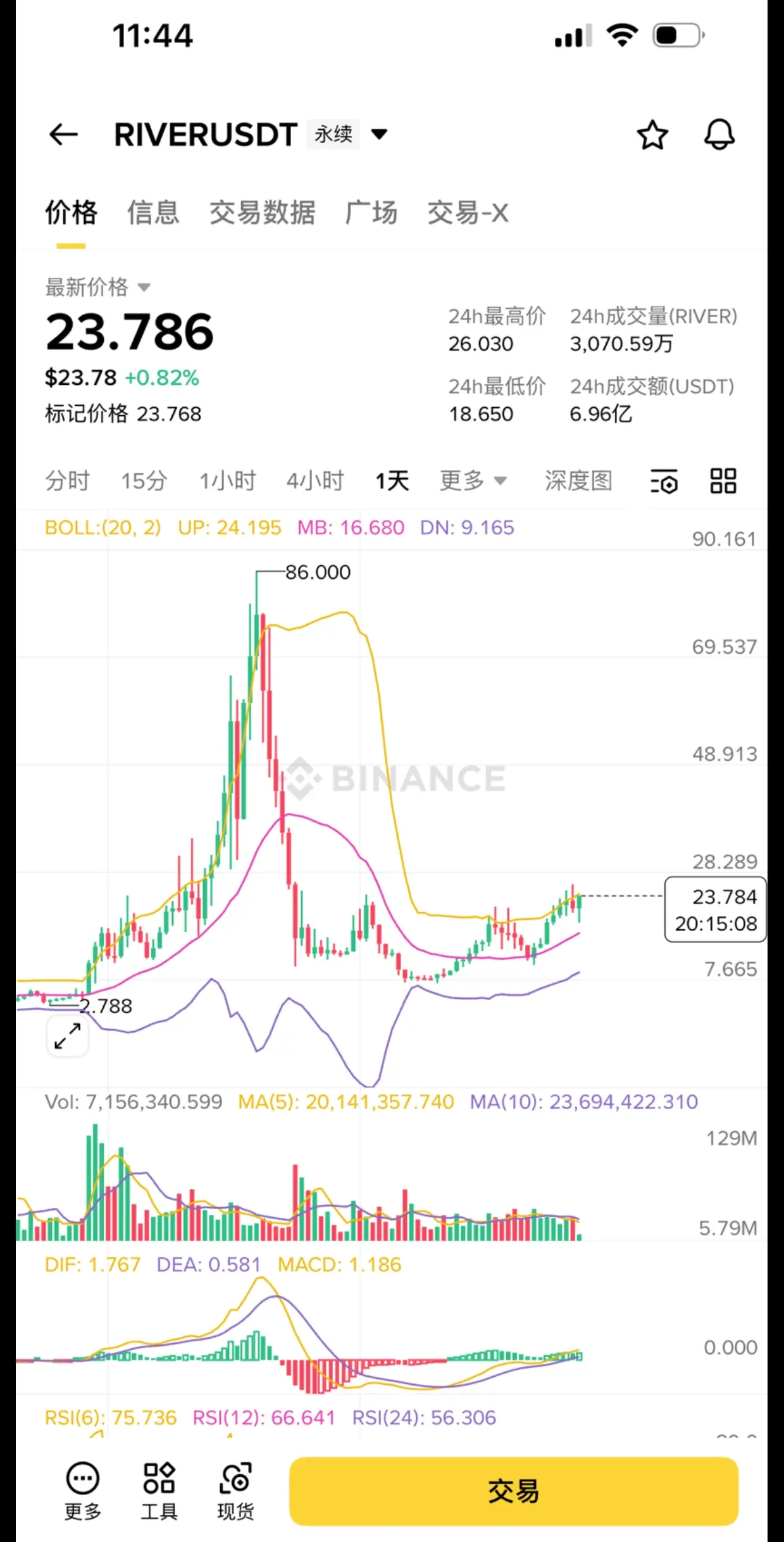The width and height of the screenshot is (784, 1542).
Task: Expand chart to fullscreen with arrows icon
Action: click(x=68, y=1036)
